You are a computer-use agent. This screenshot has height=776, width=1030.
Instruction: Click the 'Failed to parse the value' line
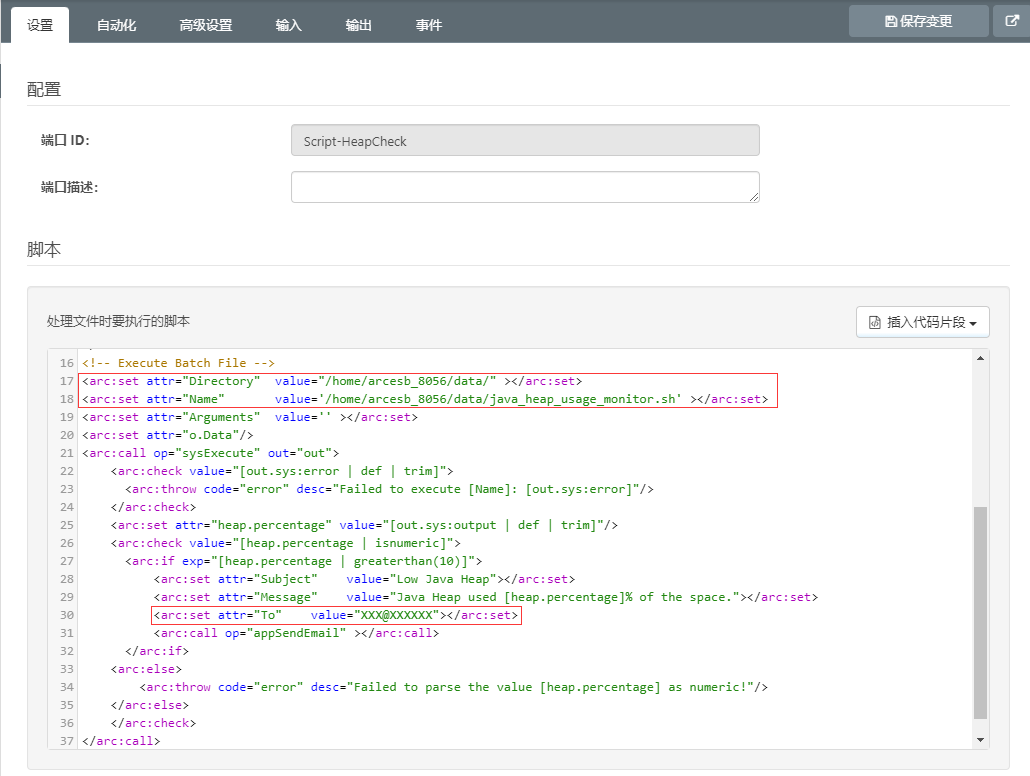[x=453, y=687]
